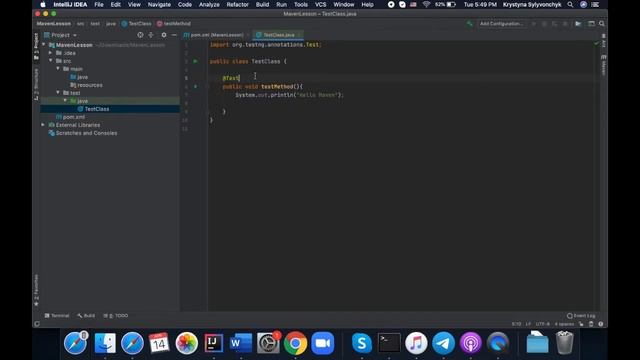This screenshot has height=360, width=640.
Task: Open line separator LF dropdown in status bar
Action: coord(528,324)
